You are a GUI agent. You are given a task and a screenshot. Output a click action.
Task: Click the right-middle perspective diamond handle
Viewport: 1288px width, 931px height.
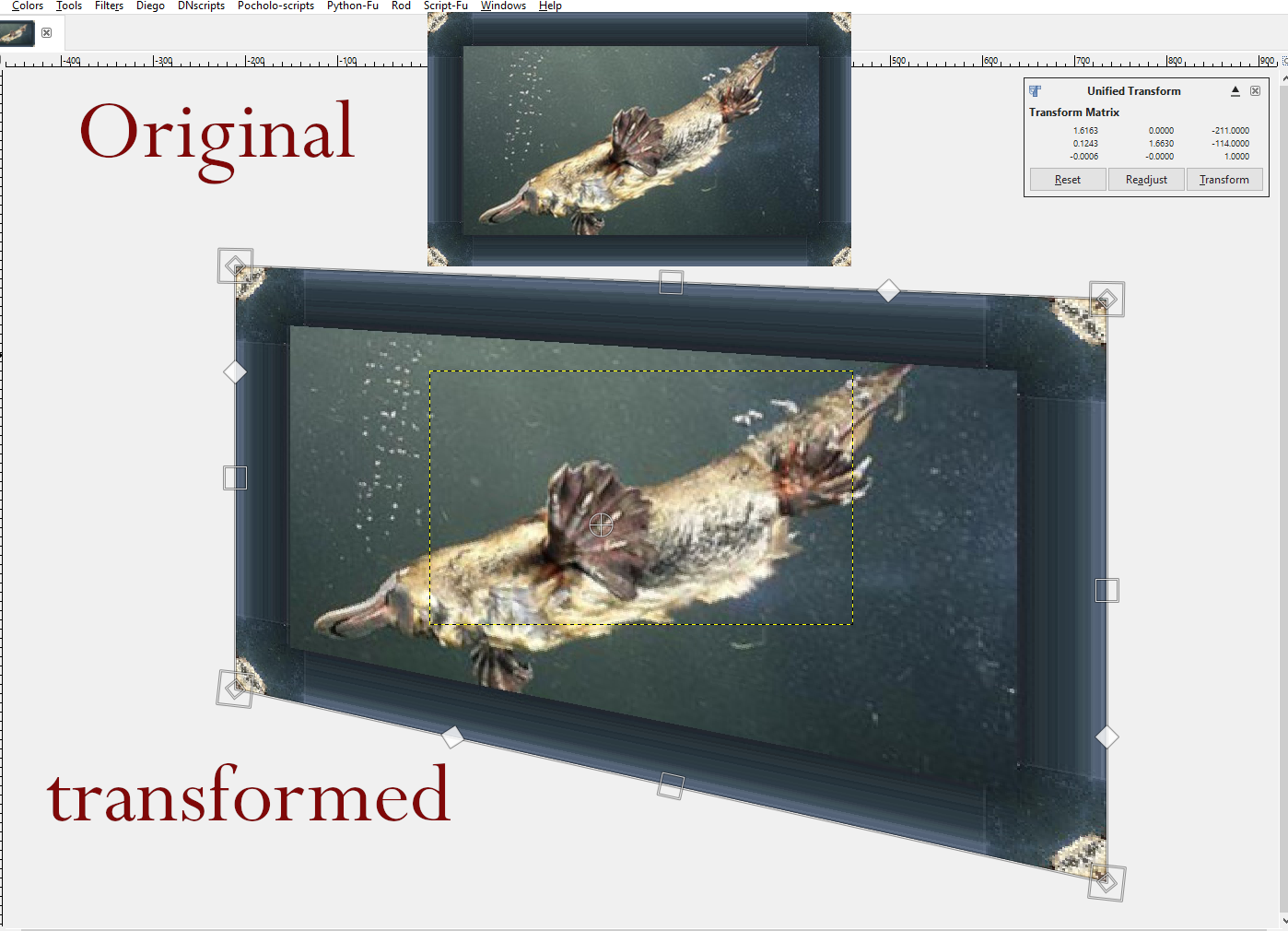pos(1107,737)
